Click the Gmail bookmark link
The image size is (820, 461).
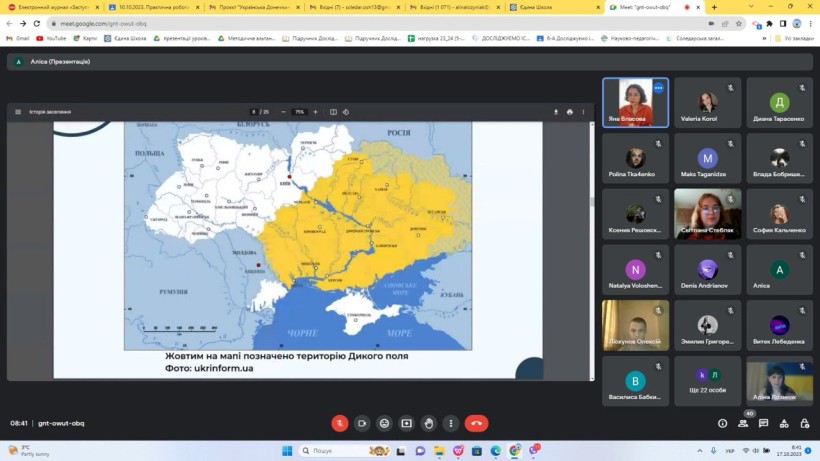coord(18,38)
